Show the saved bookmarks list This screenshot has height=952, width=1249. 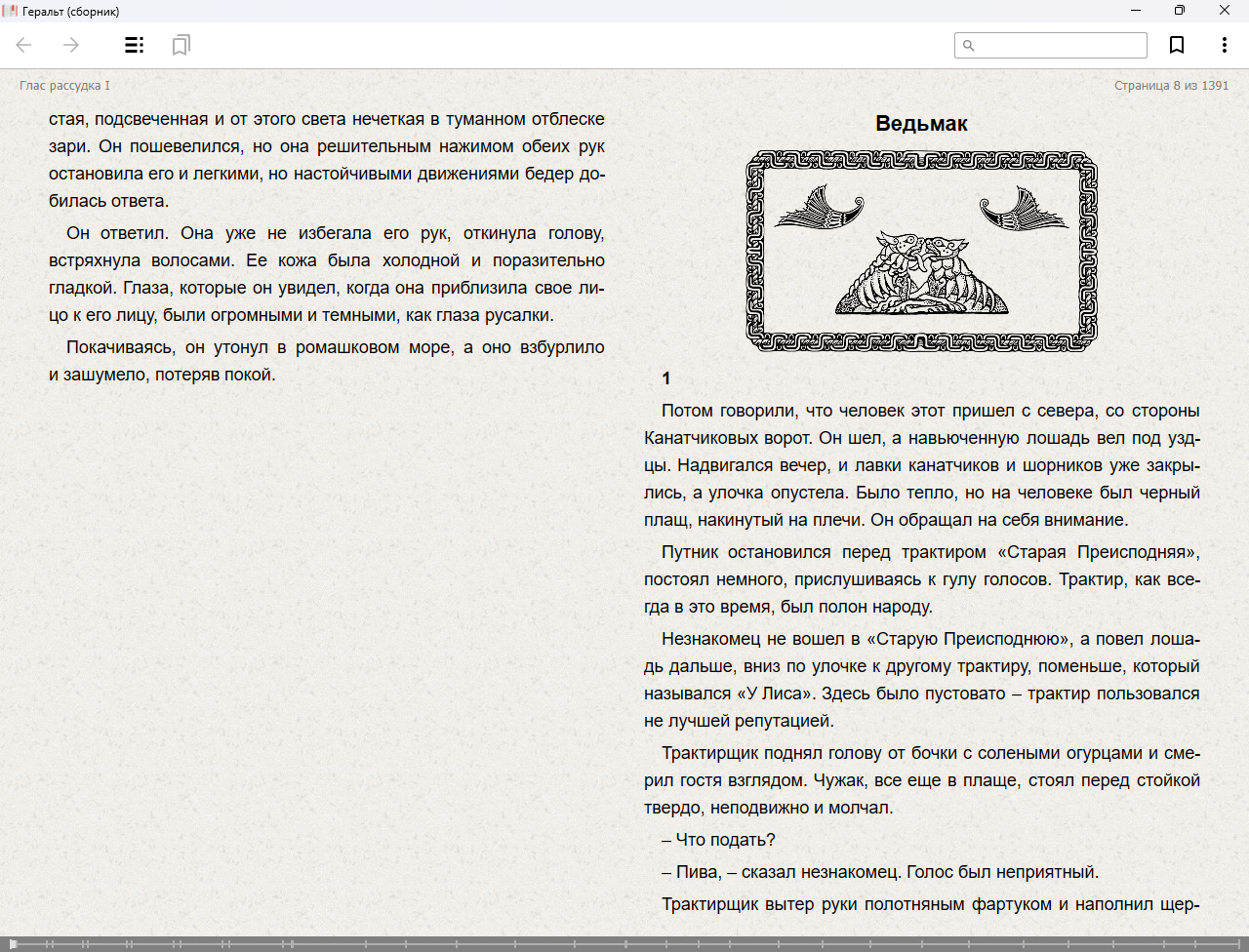tap(181, 45)
